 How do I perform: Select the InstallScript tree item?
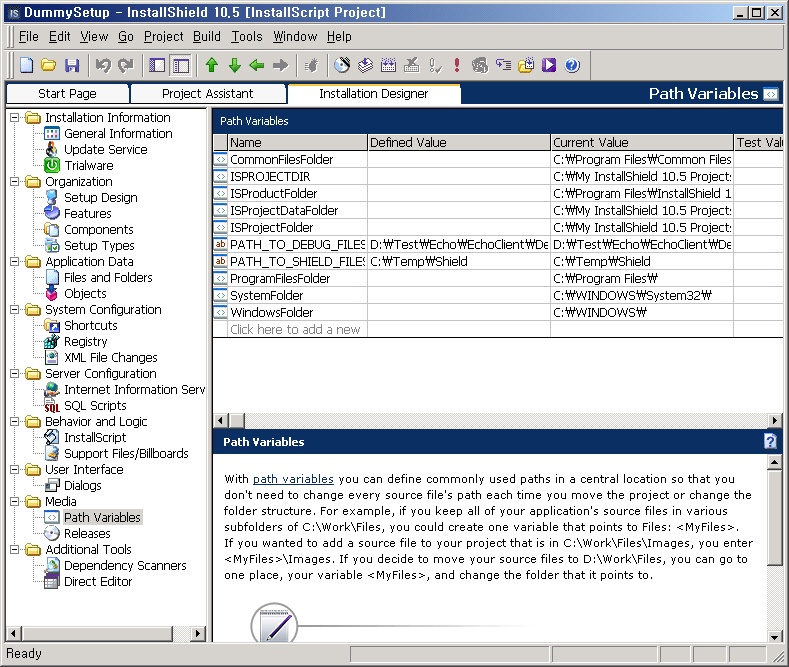(95, 438)
